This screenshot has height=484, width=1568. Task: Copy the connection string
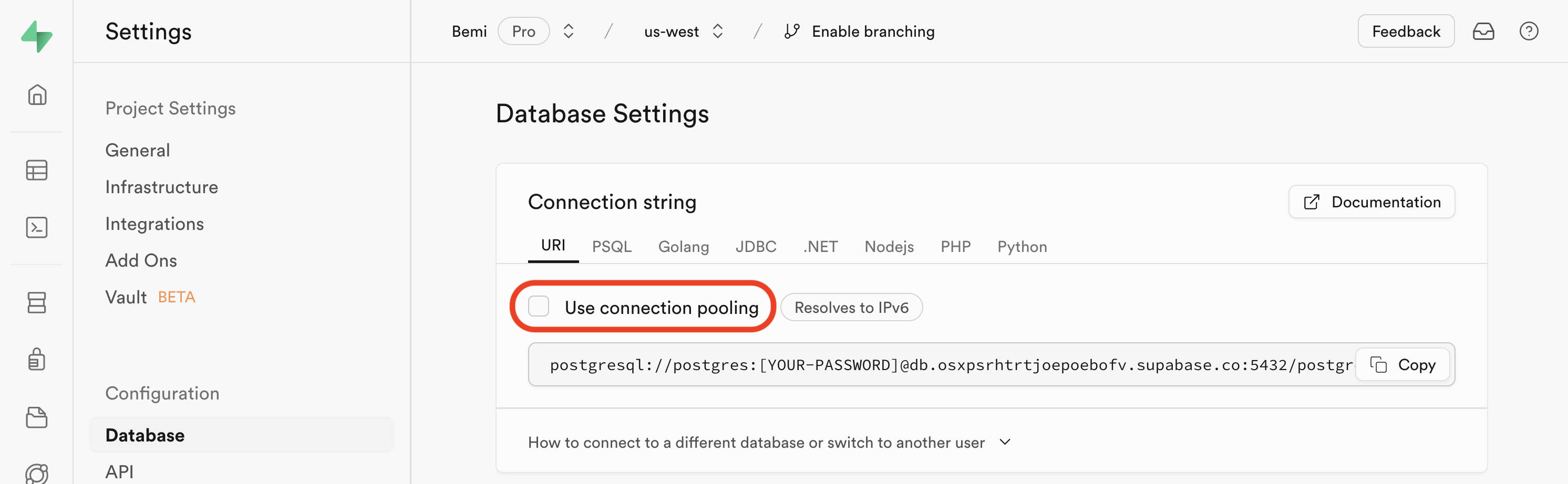pos(1402,365)
